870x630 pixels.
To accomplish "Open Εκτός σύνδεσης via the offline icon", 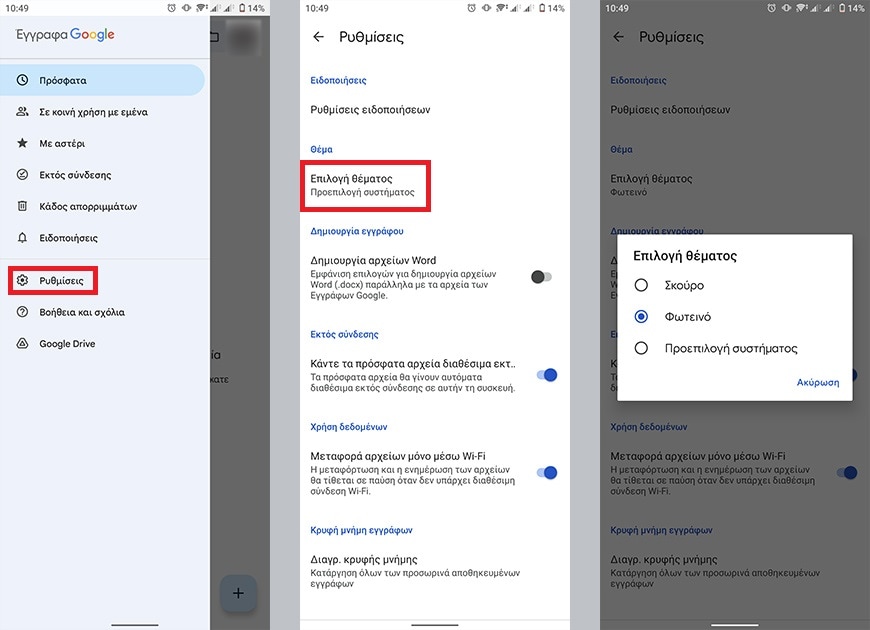I will tap(22, 175).
